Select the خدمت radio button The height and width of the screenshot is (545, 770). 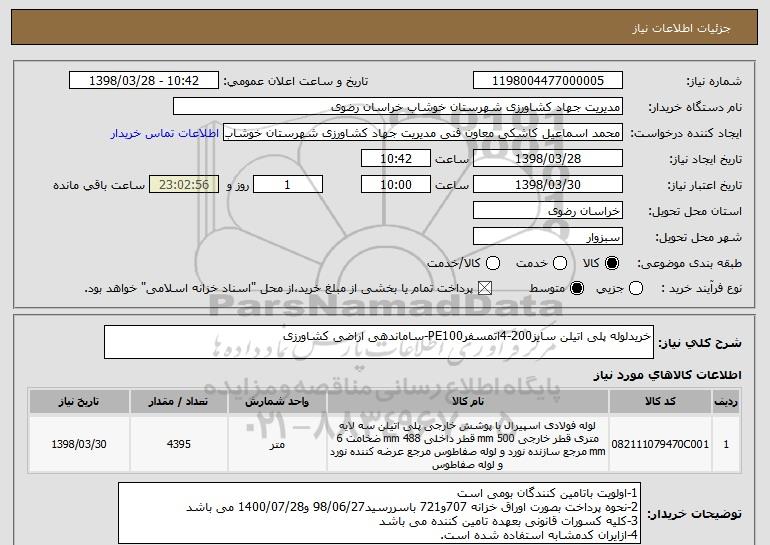point(560,264)
